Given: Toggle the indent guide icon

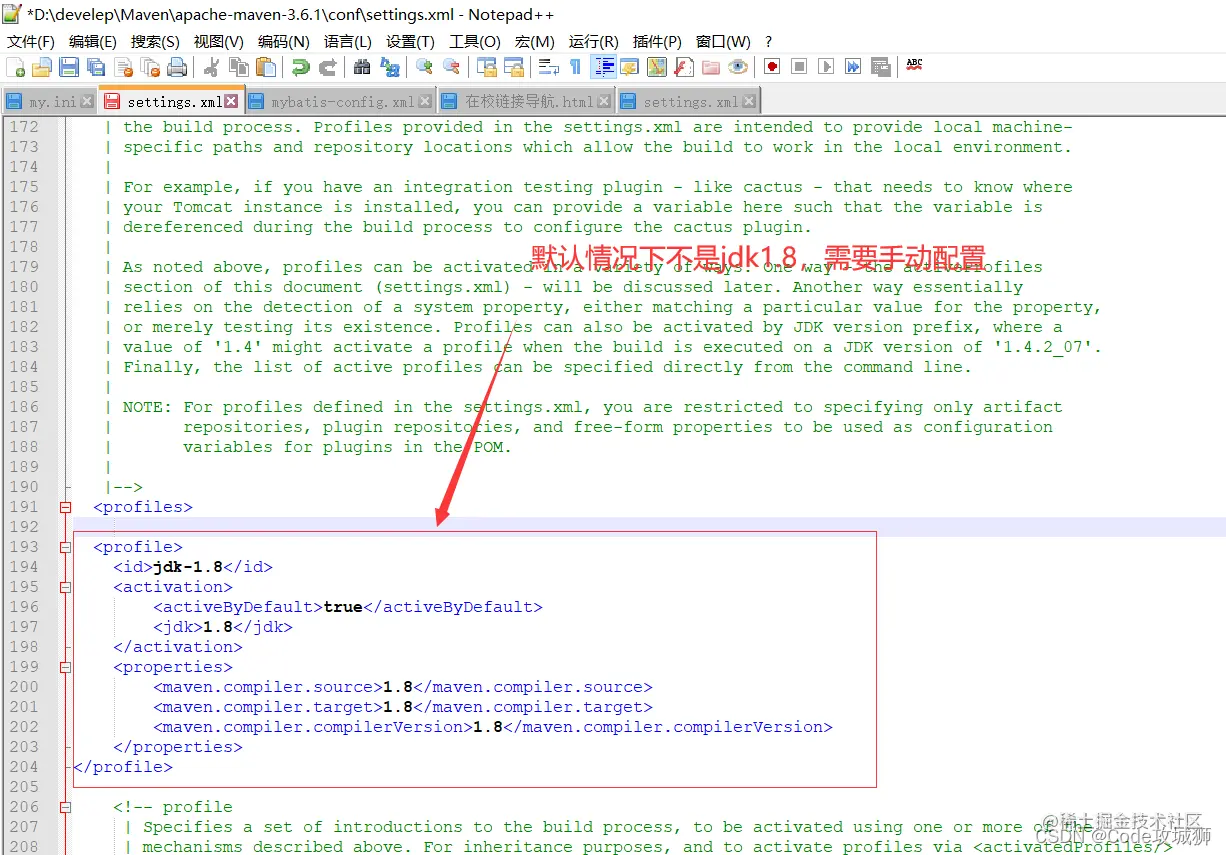Looking at the screenshot, I should click(x=604, y=67).
